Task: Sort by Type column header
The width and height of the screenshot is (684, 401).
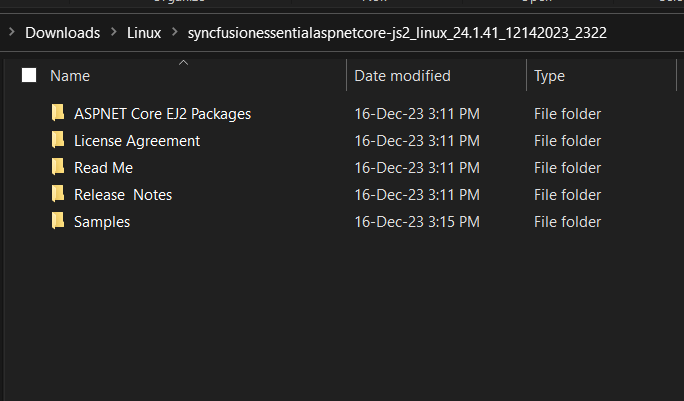Action: tap(549, 75)
